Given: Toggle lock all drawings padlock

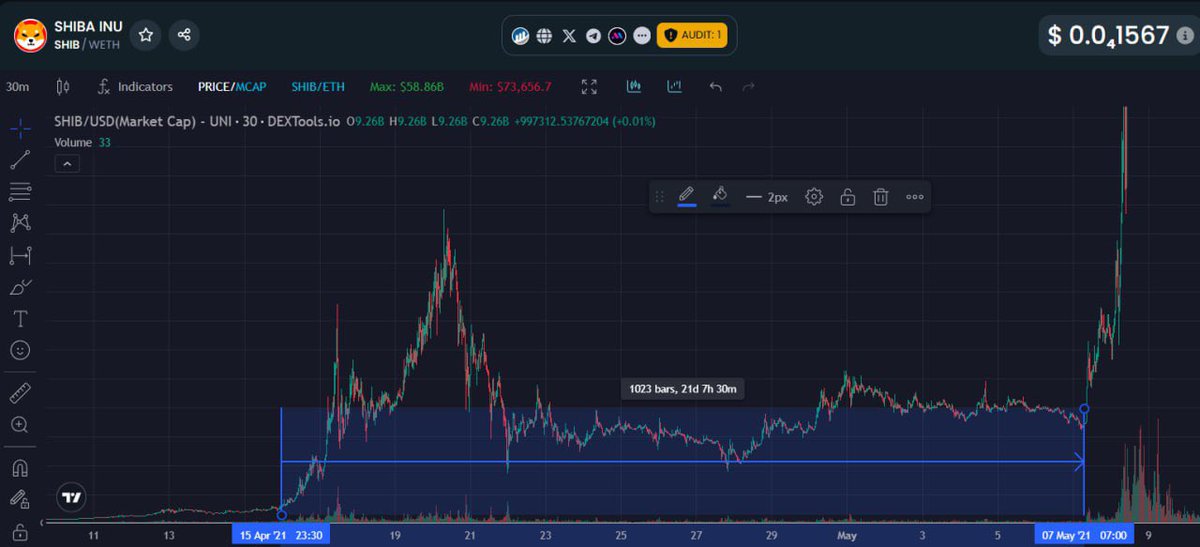Looking at the screenshot, I should [20, 531].
